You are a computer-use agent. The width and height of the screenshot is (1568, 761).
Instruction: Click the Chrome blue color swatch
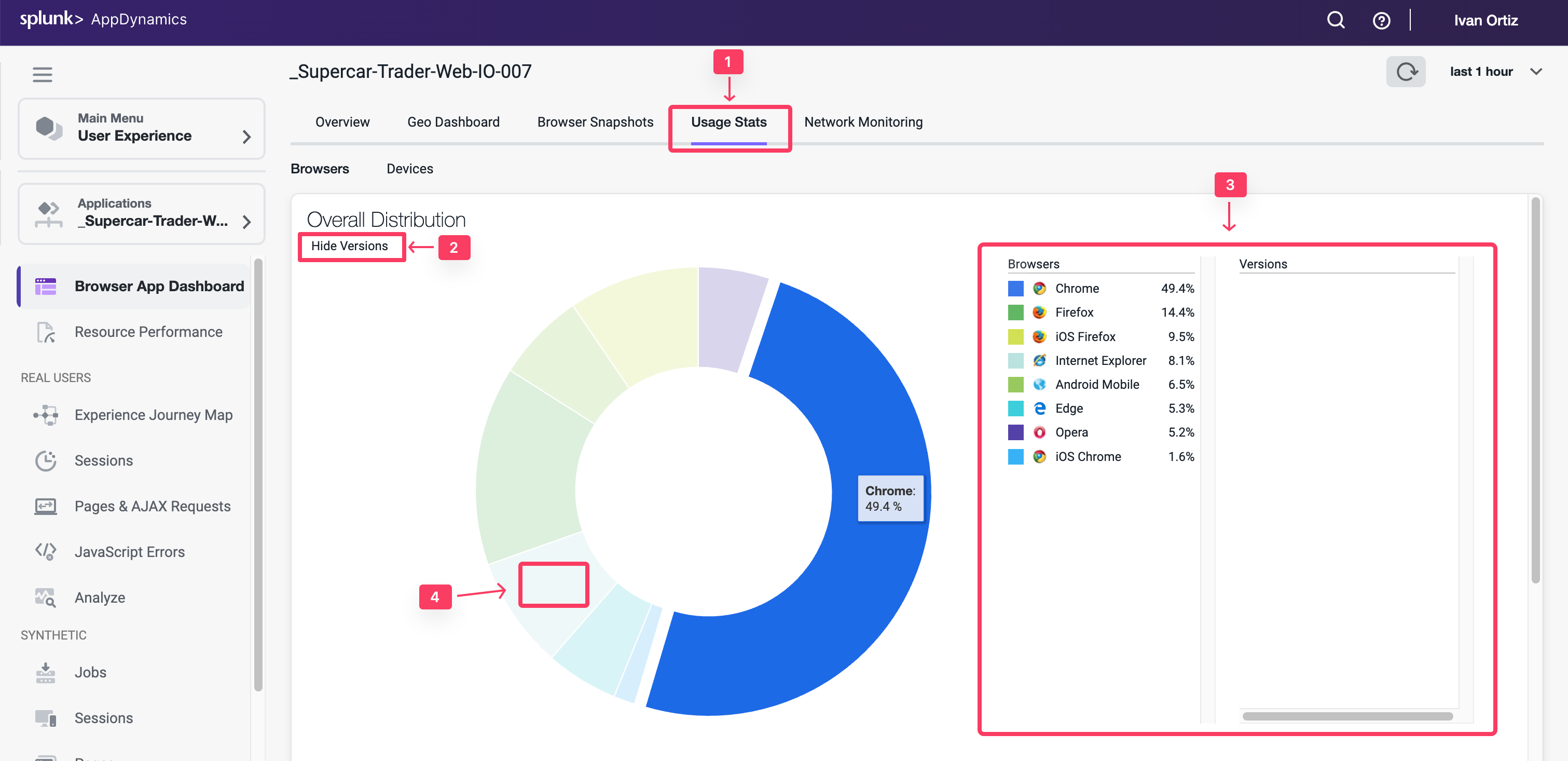[x=1015, y=288]
